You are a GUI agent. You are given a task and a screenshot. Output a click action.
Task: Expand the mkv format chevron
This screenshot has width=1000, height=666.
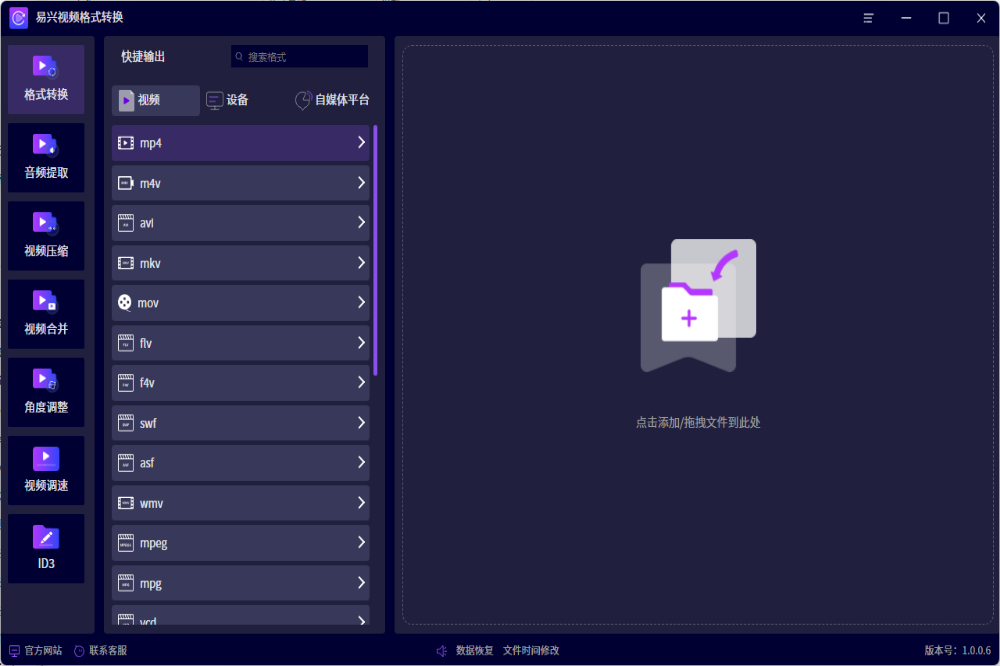coord(361,263)
